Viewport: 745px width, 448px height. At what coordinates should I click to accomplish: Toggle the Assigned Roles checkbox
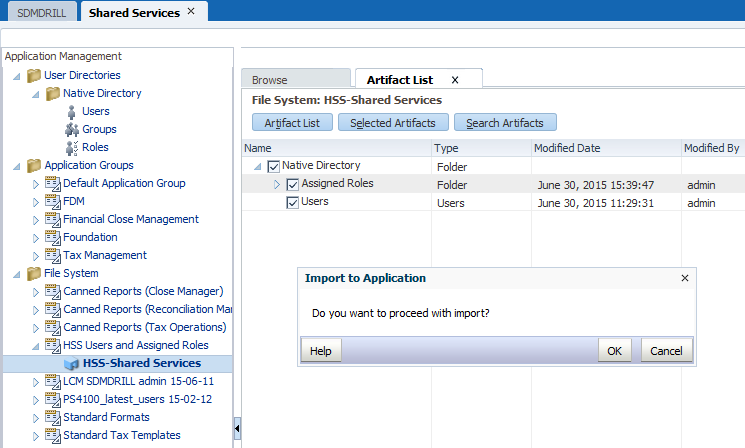[293, 184]
